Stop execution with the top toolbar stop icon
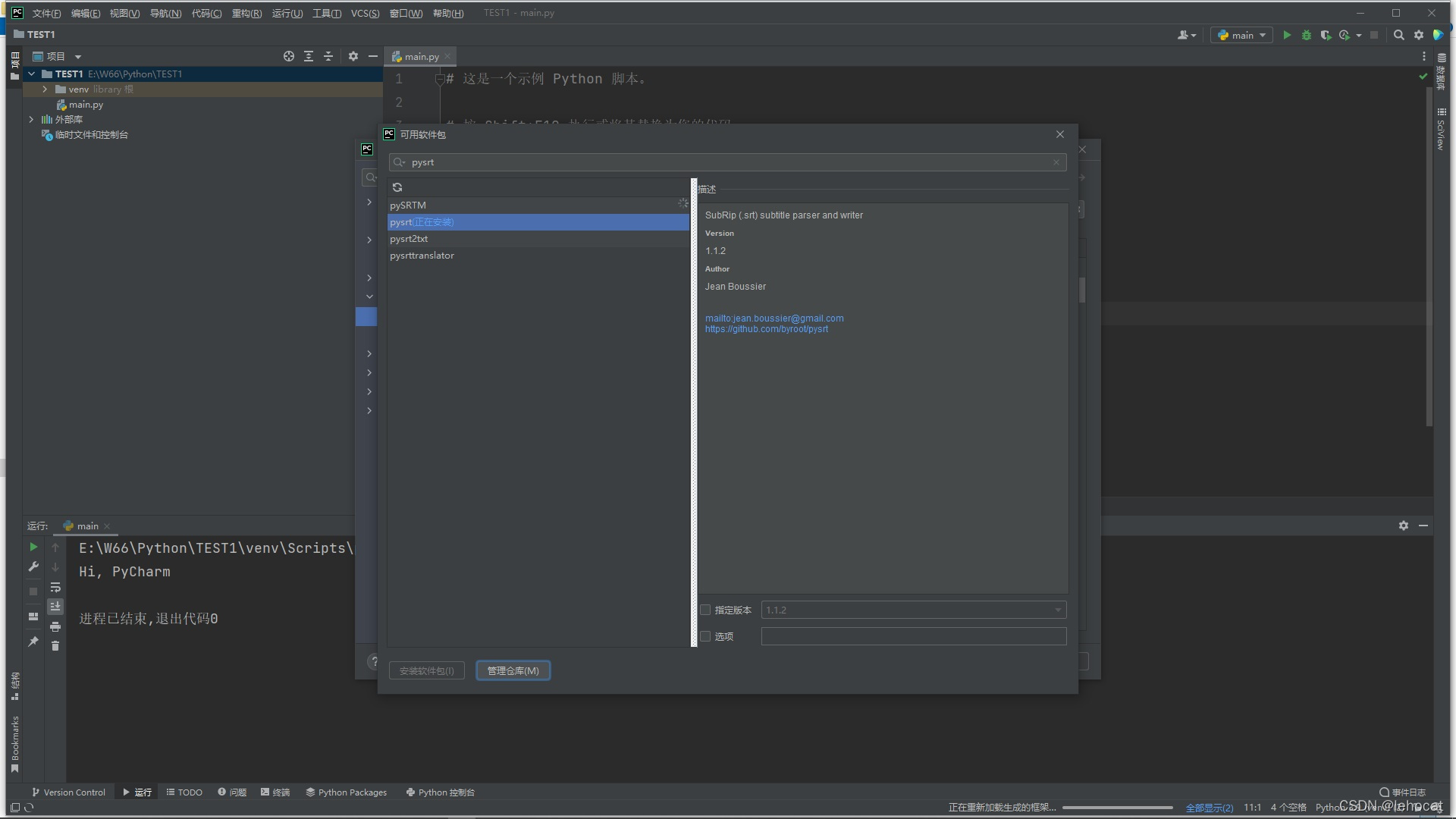Image resolution: width=1456 pixels, height=819 pixels. 1374,35
